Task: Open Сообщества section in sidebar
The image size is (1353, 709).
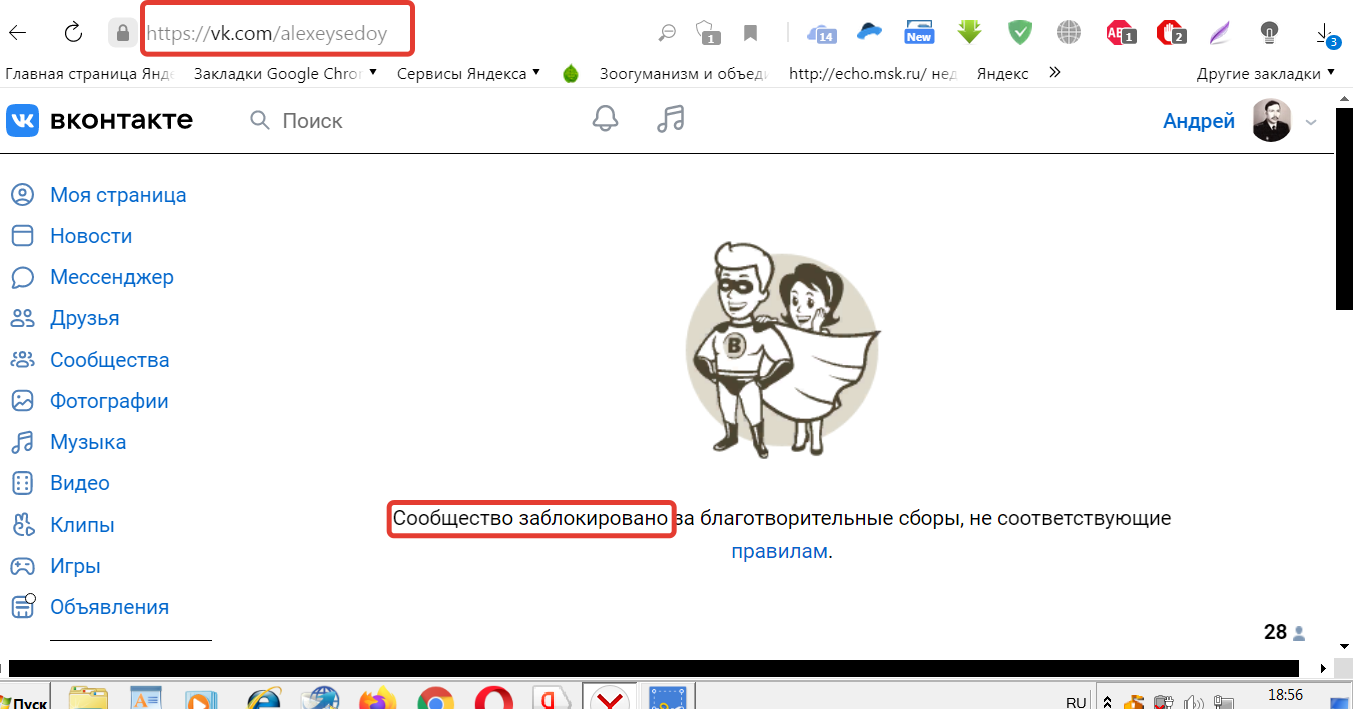Action: pyautogui.click(x=109, y=360)
